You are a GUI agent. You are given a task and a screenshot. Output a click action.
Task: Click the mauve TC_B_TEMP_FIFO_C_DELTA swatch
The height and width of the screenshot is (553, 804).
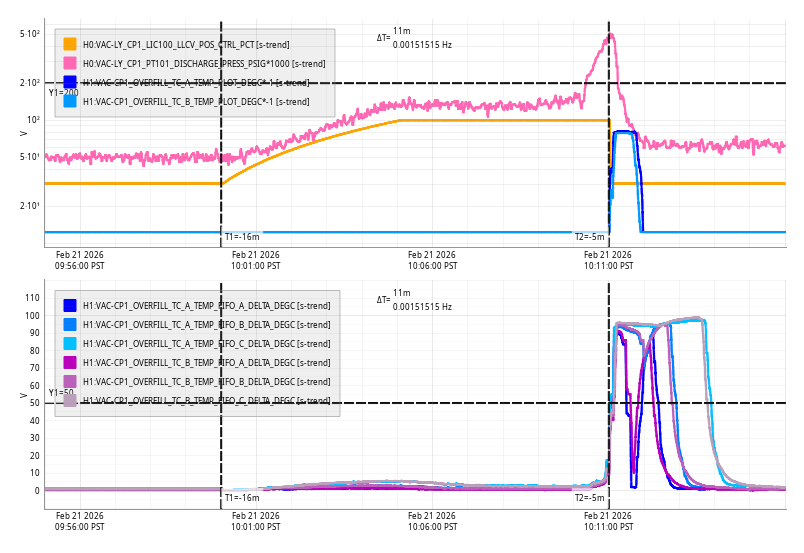pos(70,400)
